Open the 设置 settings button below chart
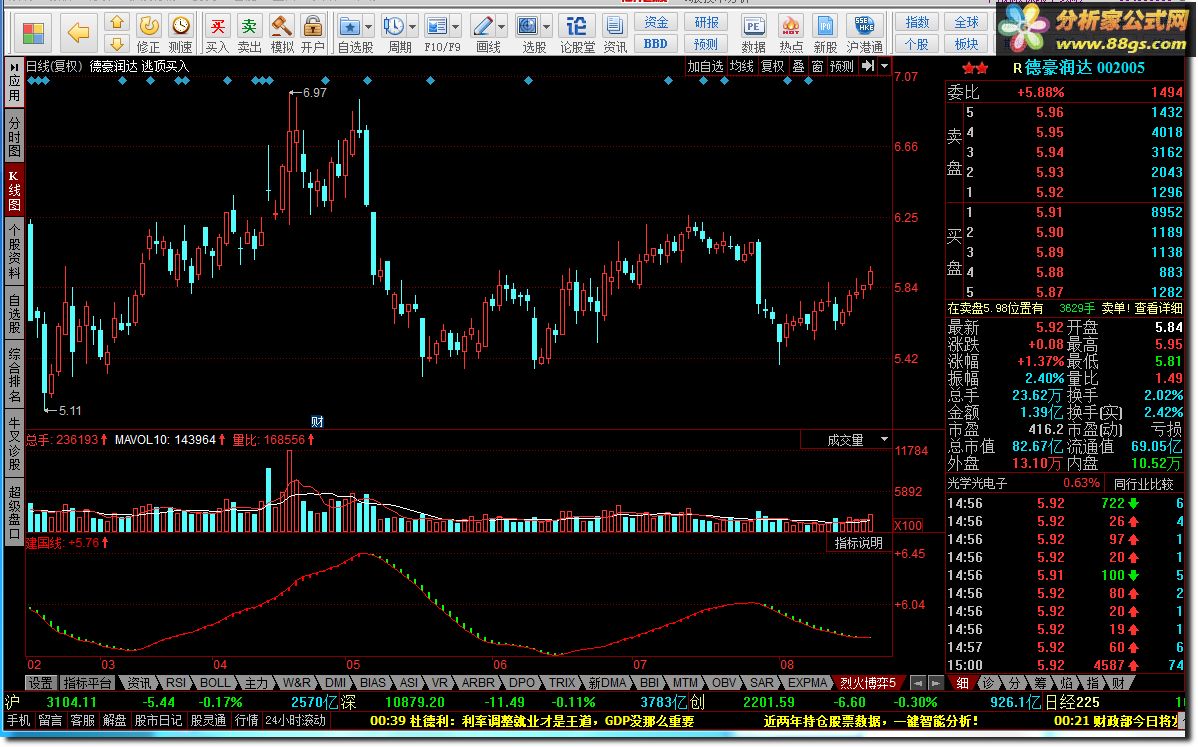Image resolution: width=1198 pixels, height=747 pixels. [x=40, y=683]
